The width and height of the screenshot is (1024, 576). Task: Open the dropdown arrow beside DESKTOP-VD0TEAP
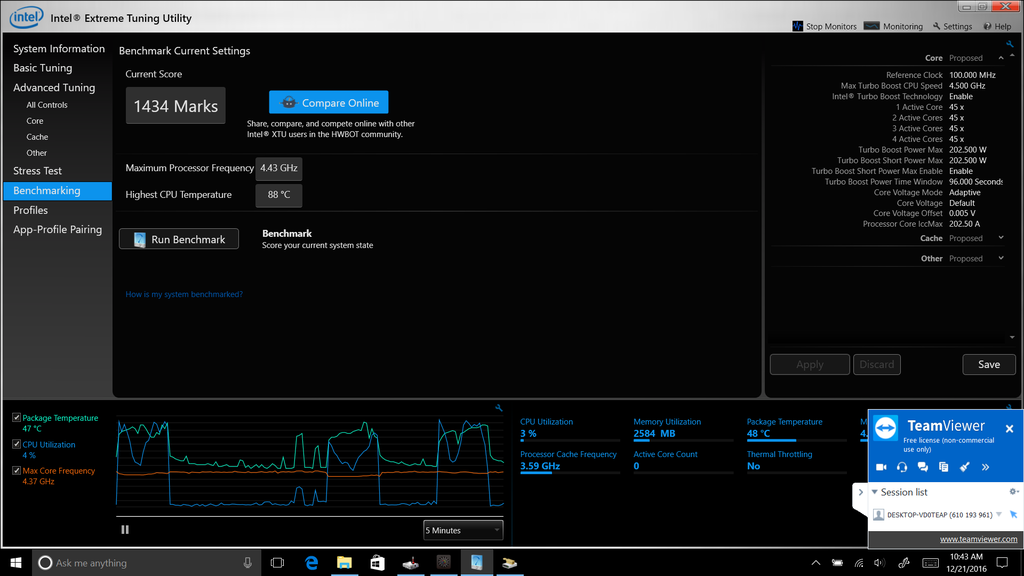999,515
